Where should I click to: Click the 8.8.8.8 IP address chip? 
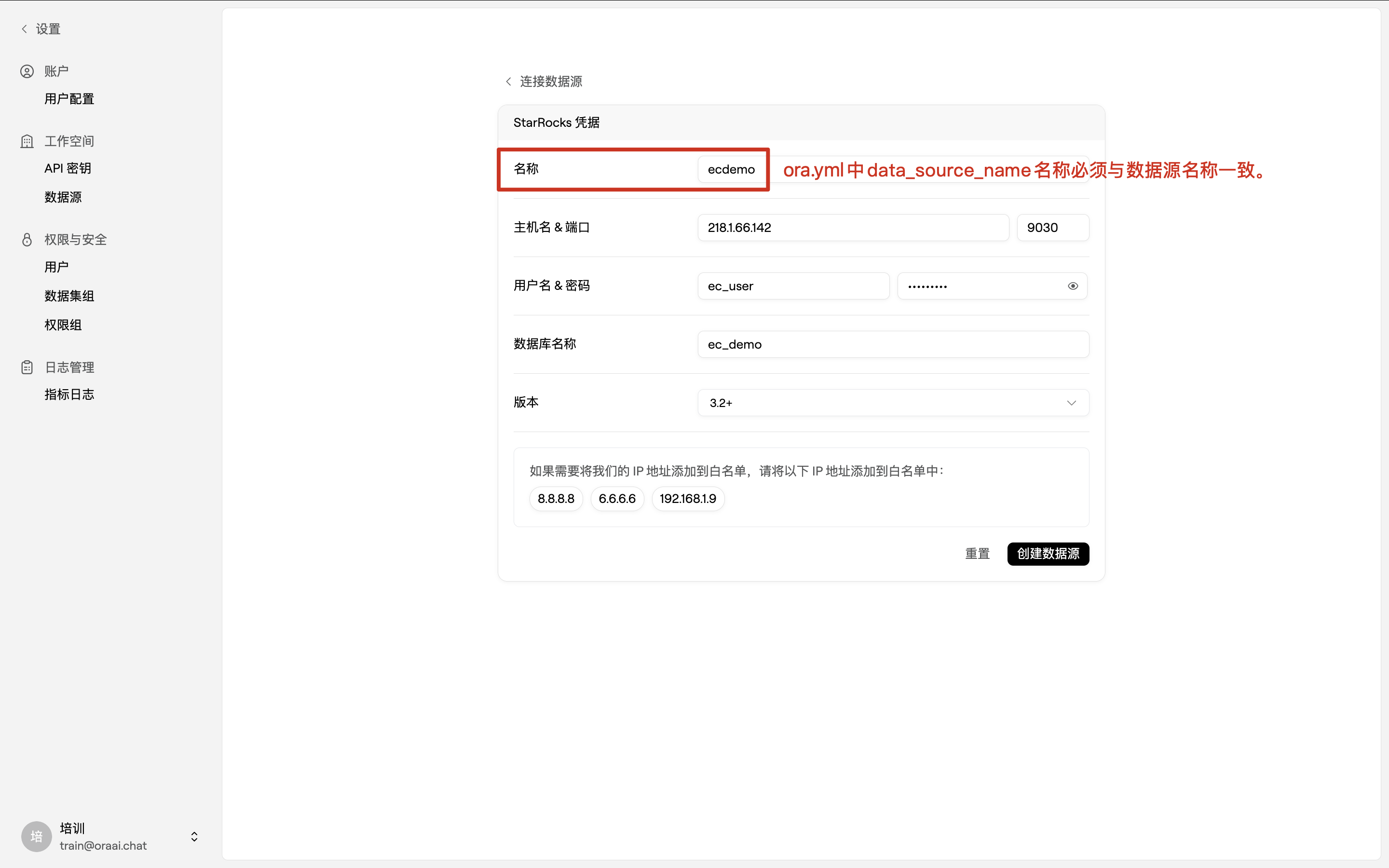tap(556, 498)
